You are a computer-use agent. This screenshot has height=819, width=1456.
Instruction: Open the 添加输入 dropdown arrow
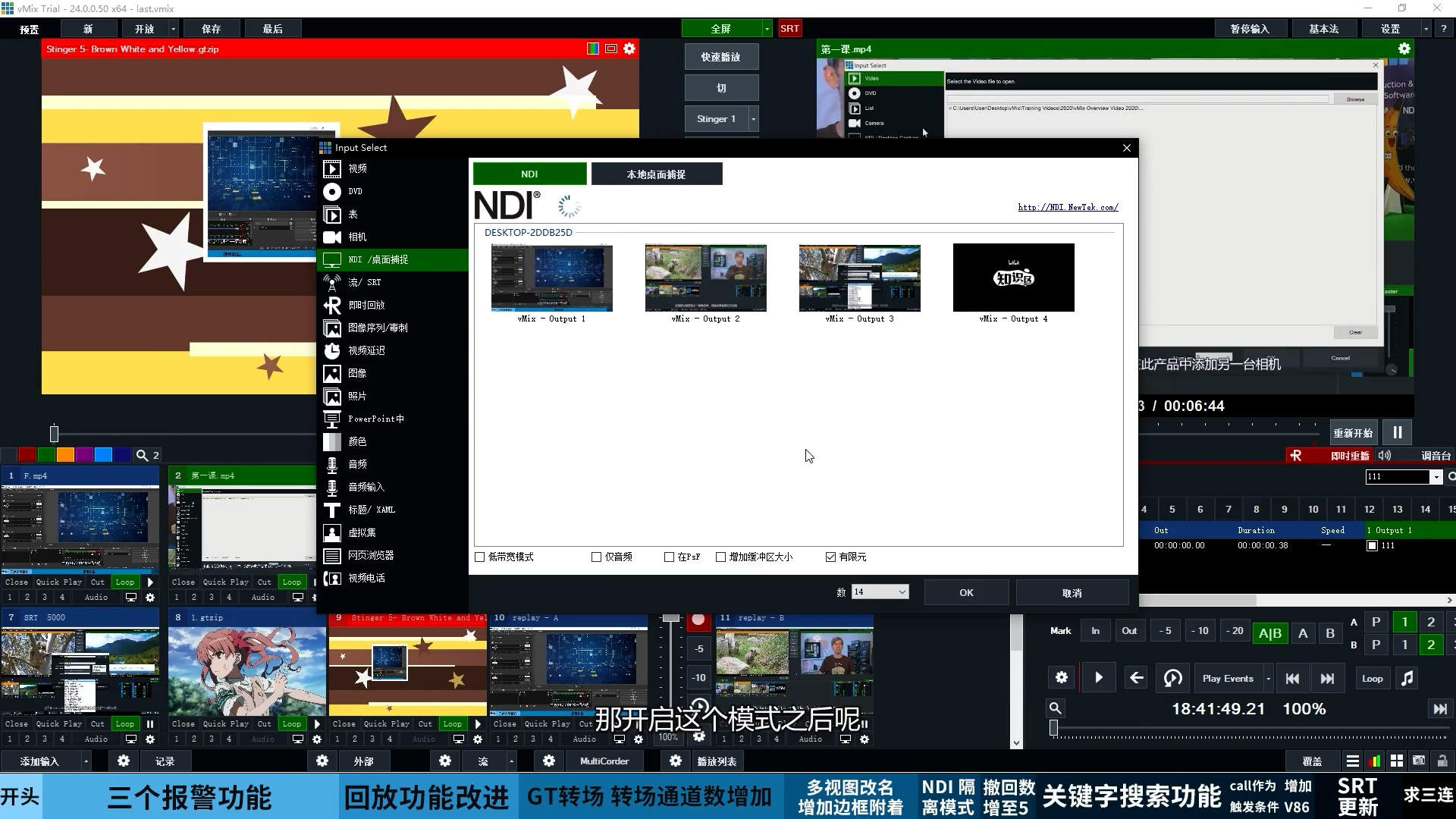click(85, 761)
